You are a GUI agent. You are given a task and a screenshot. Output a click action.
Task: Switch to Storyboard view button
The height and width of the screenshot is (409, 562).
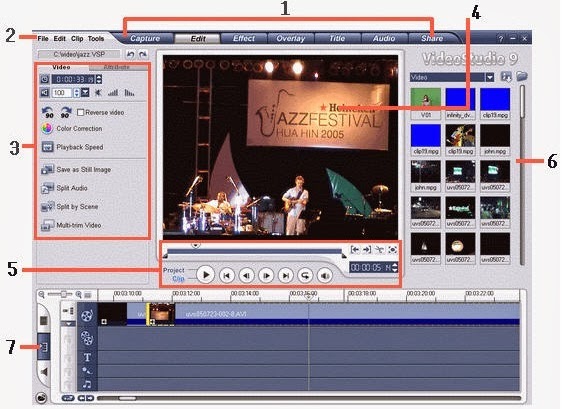click(44, 320)
